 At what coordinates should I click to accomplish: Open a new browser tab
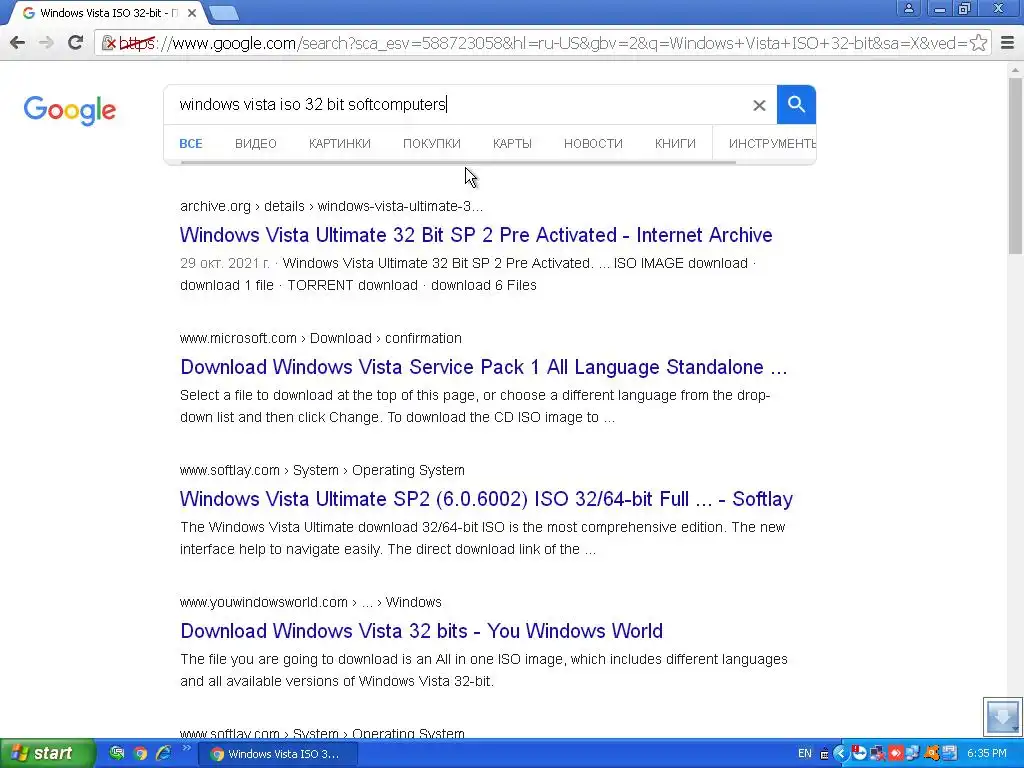[224, 13]
